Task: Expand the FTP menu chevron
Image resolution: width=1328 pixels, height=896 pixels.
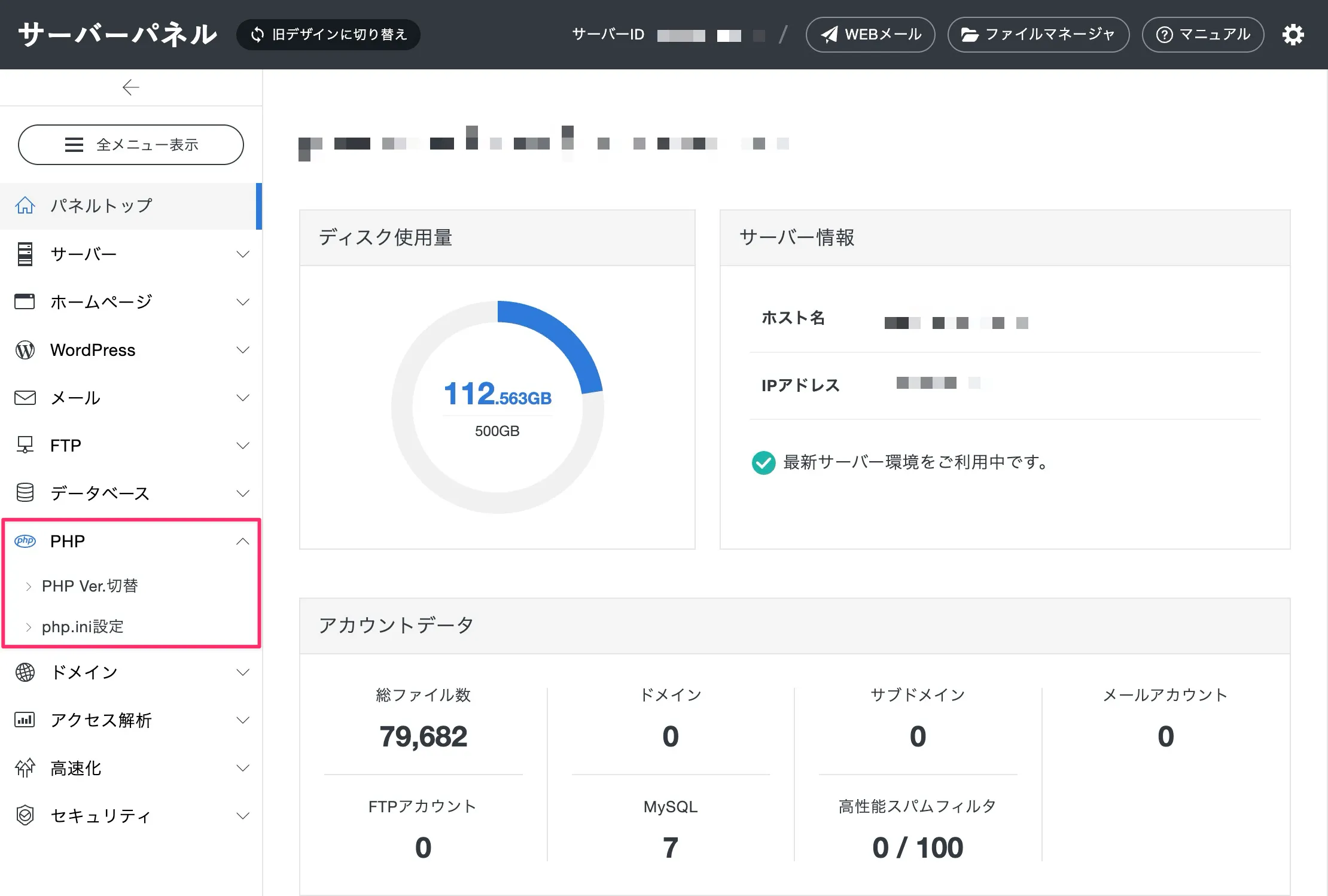Action: coord(242,446)
